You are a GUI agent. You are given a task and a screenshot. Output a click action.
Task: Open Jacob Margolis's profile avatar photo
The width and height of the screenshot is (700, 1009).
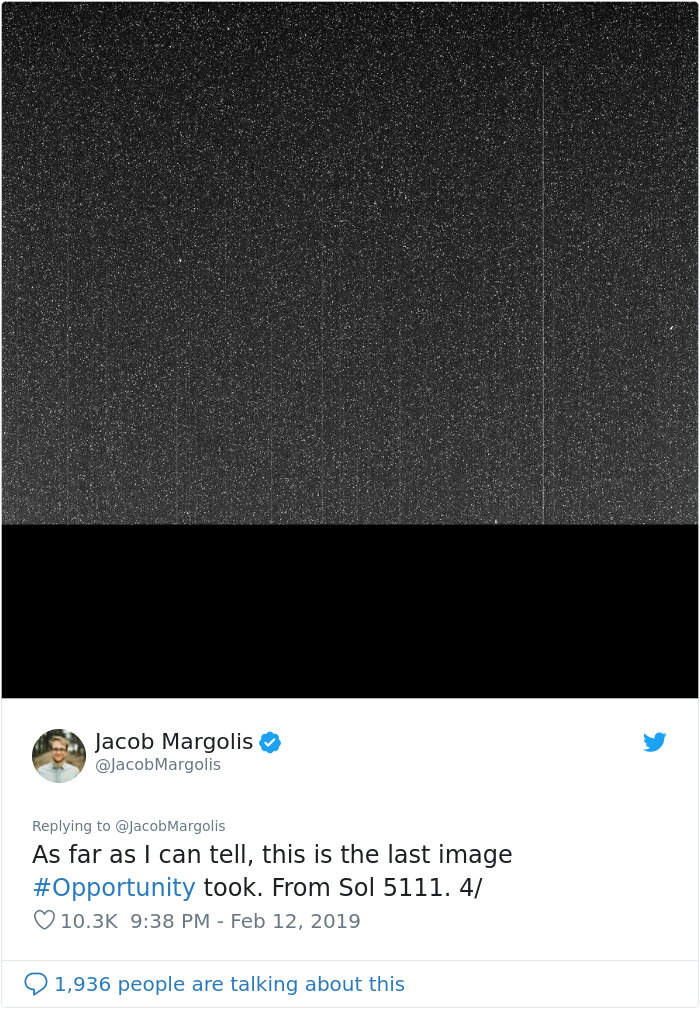pos(59,755)
